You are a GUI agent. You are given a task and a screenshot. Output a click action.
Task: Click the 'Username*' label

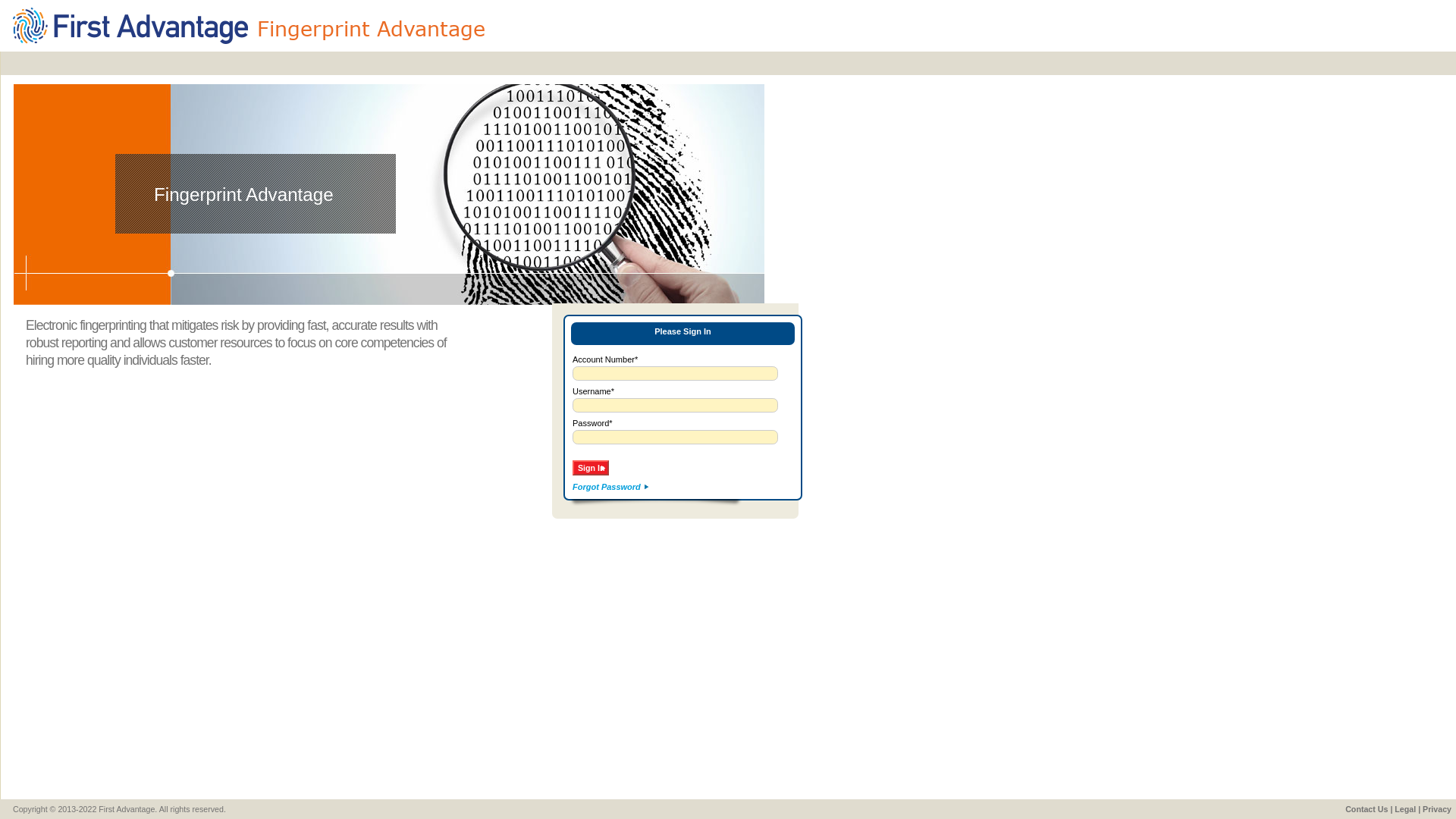tap(593, 391)
